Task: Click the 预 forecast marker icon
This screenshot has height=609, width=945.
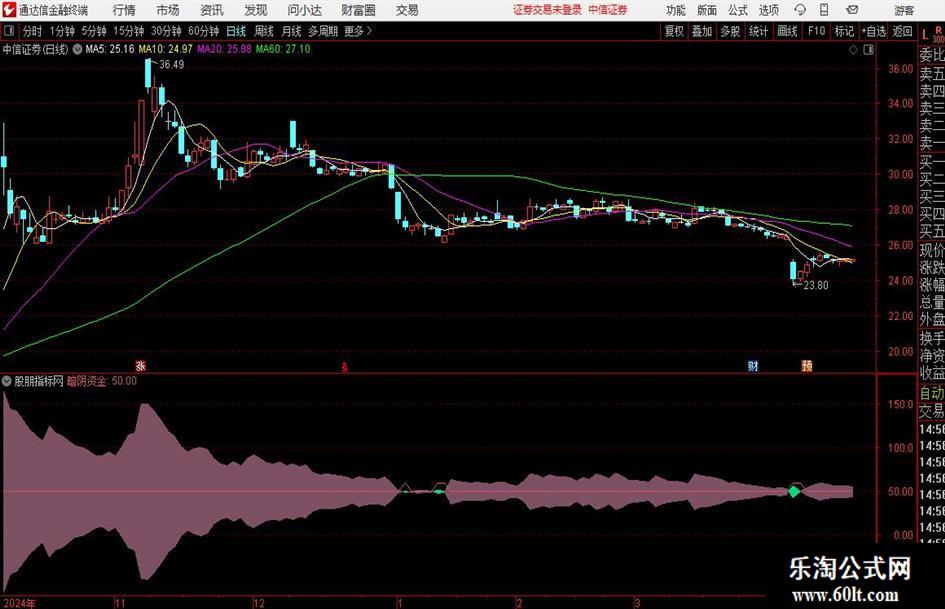Action: click(807, 365)
